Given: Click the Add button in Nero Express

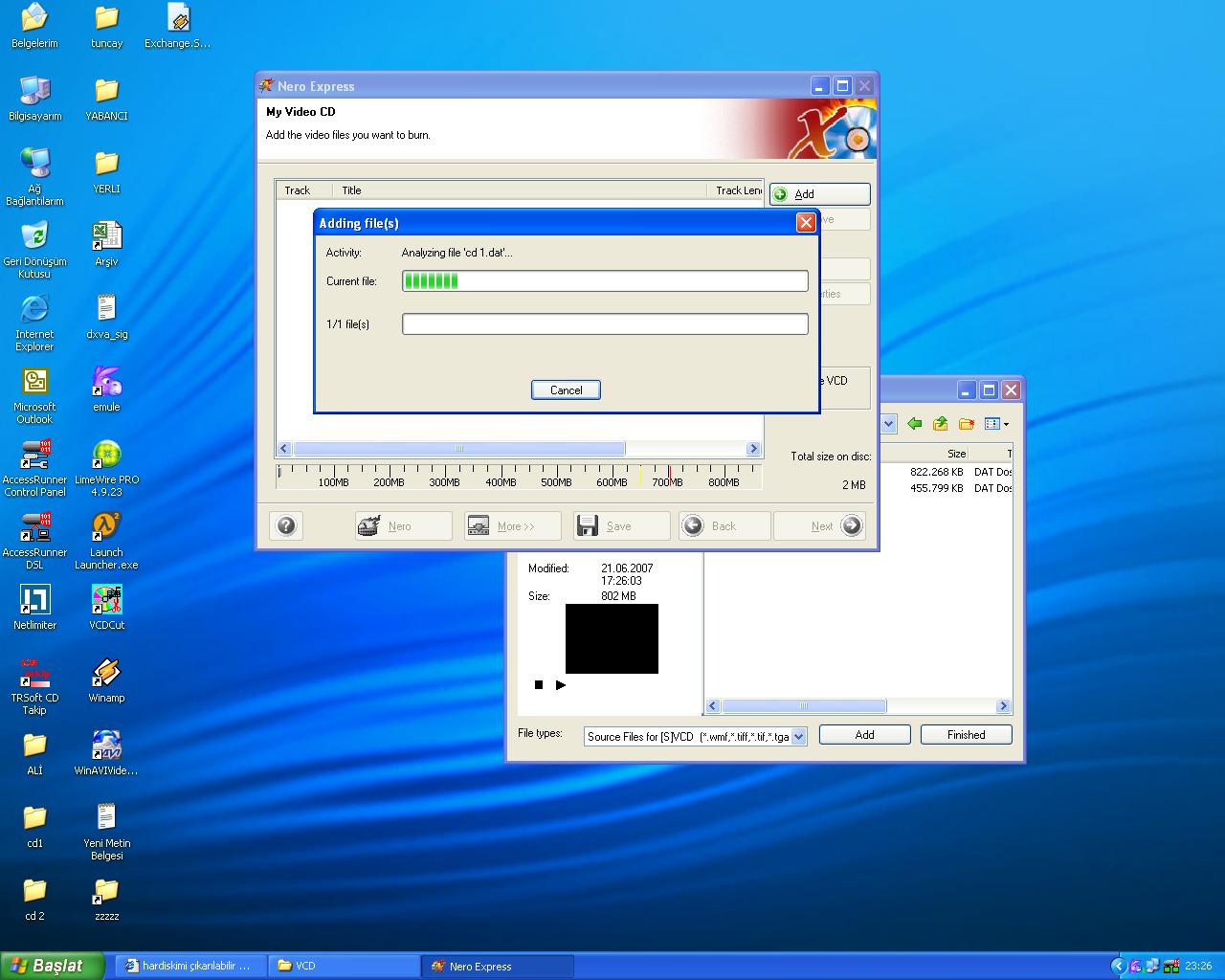Looking at the screenshot, I should (x=820, y=194).
